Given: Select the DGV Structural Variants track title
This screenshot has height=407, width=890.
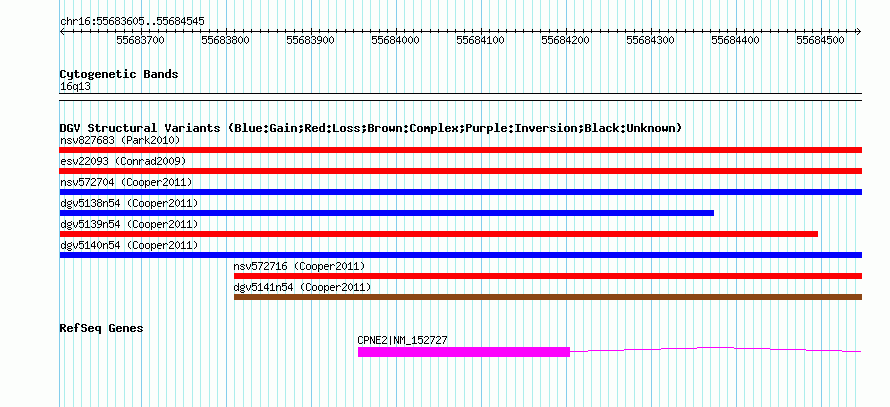Looking at the screenshot, I should click(371, 128).
